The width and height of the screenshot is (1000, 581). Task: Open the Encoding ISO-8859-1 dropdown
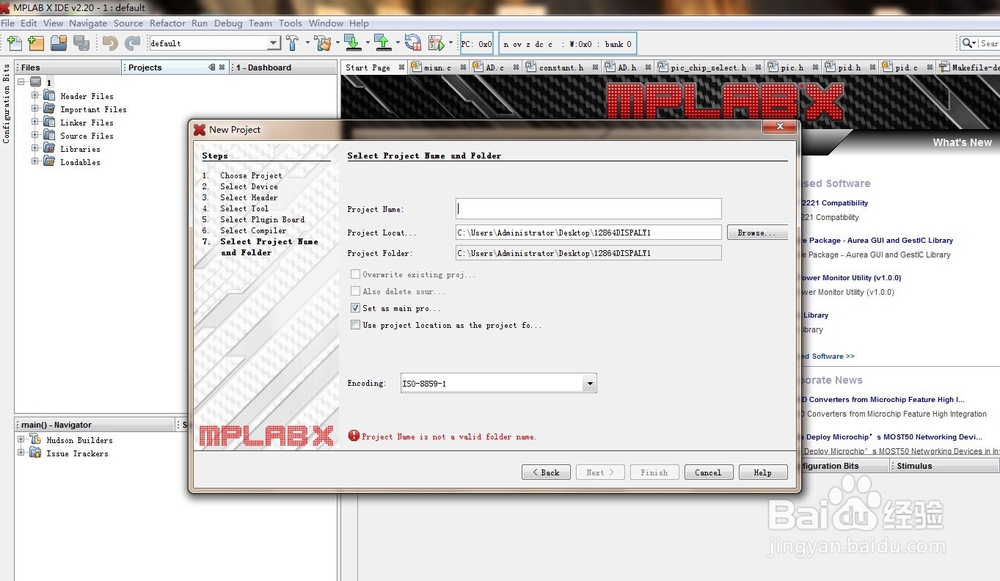(589, 383)
